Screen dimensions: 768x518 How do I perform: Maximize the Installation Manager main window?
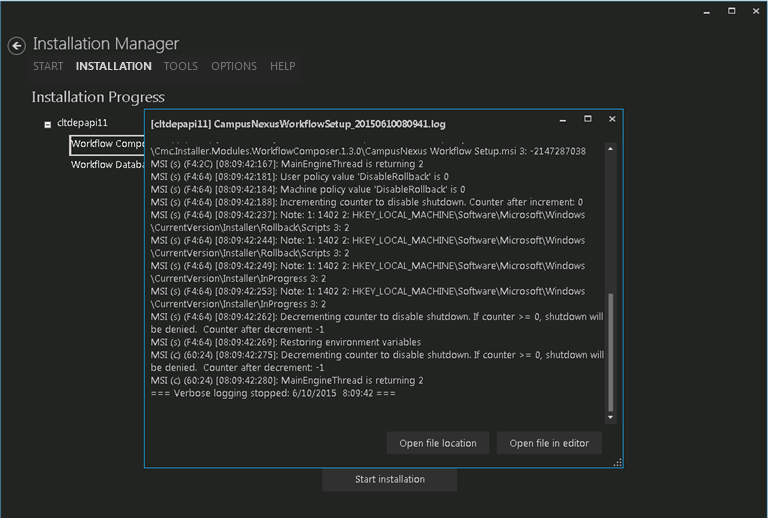click(731, 11)
